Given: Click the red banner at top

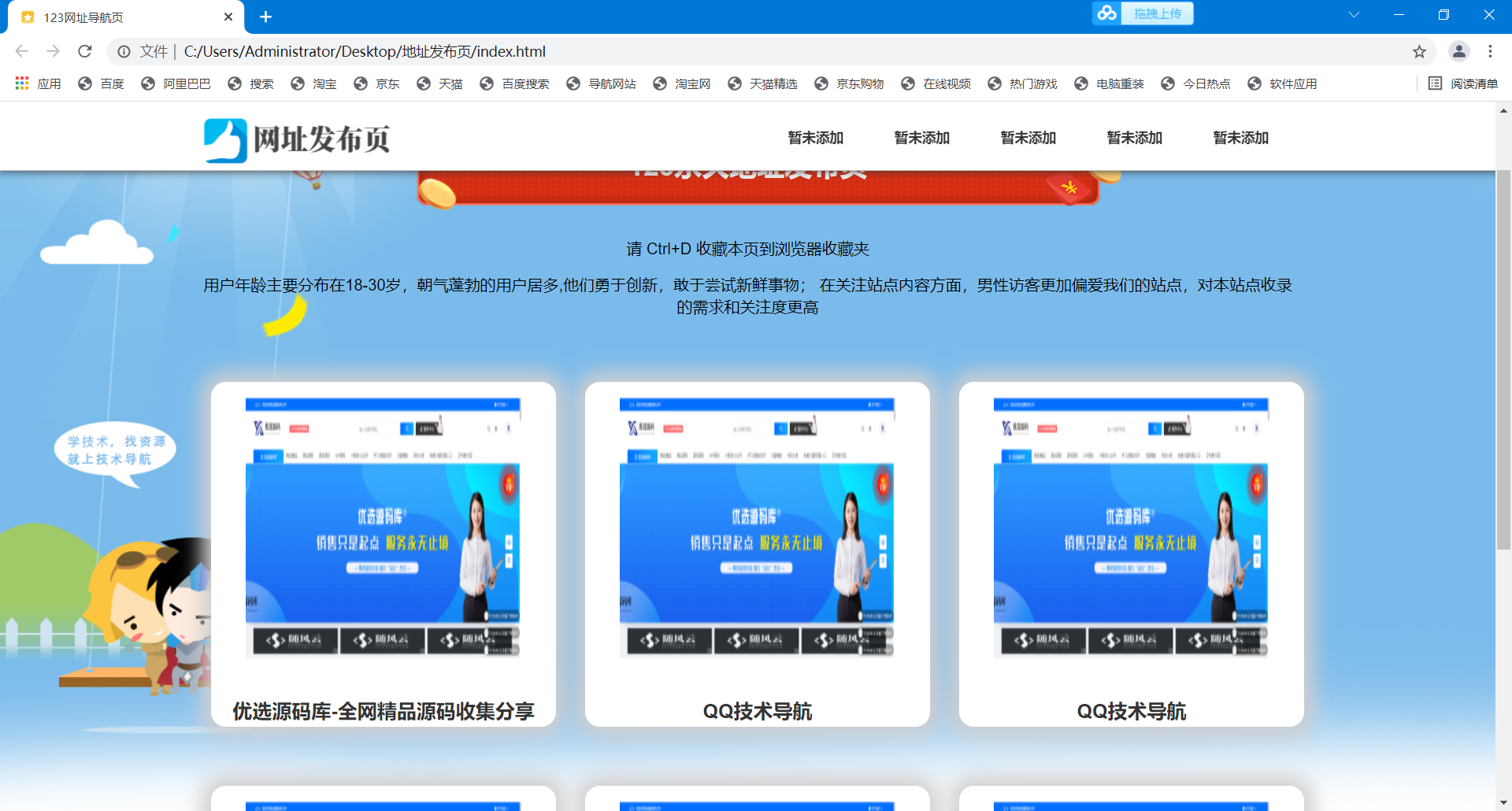Looking at the screenshot, I should click(758, 187).
